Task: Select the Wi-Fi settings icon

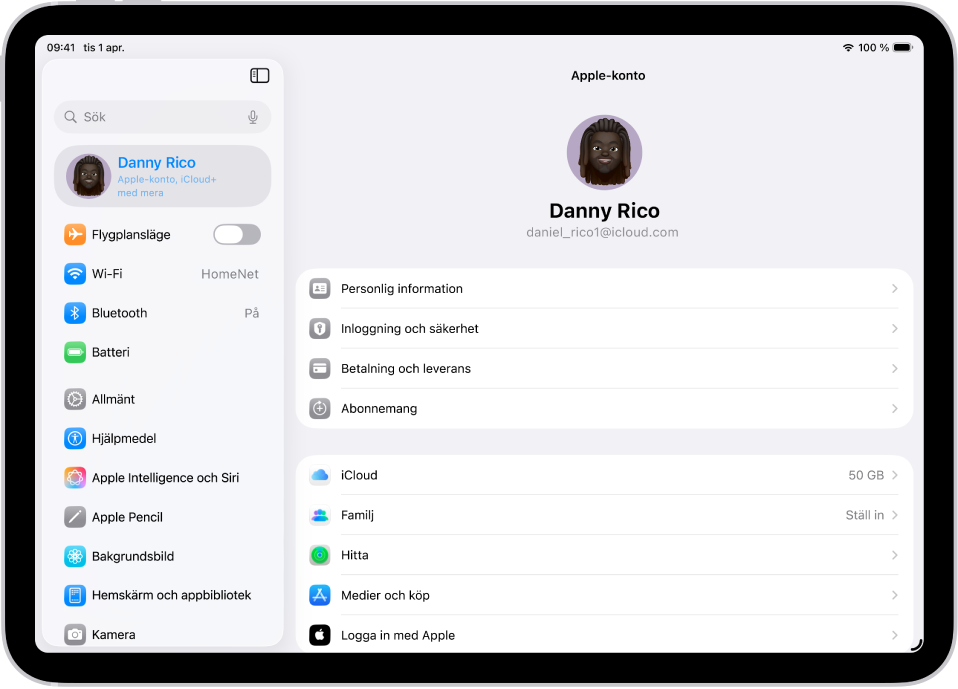Action: point(74,273)
